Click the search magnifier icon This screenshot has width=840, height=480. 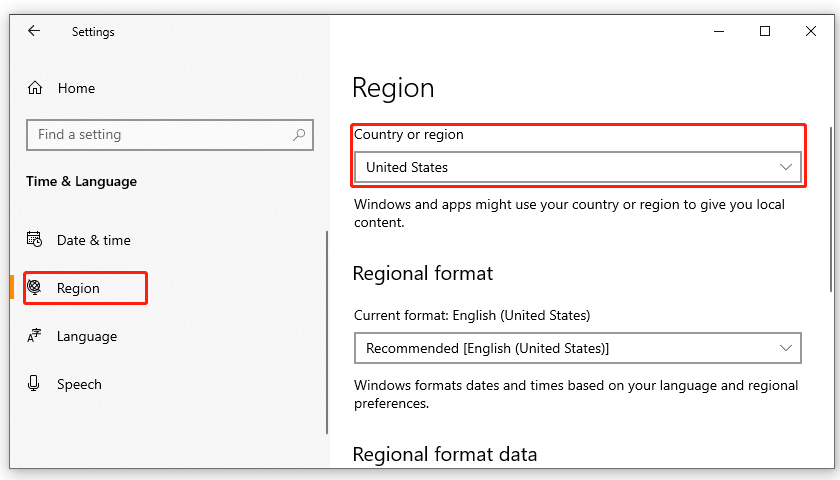[298, 134]
